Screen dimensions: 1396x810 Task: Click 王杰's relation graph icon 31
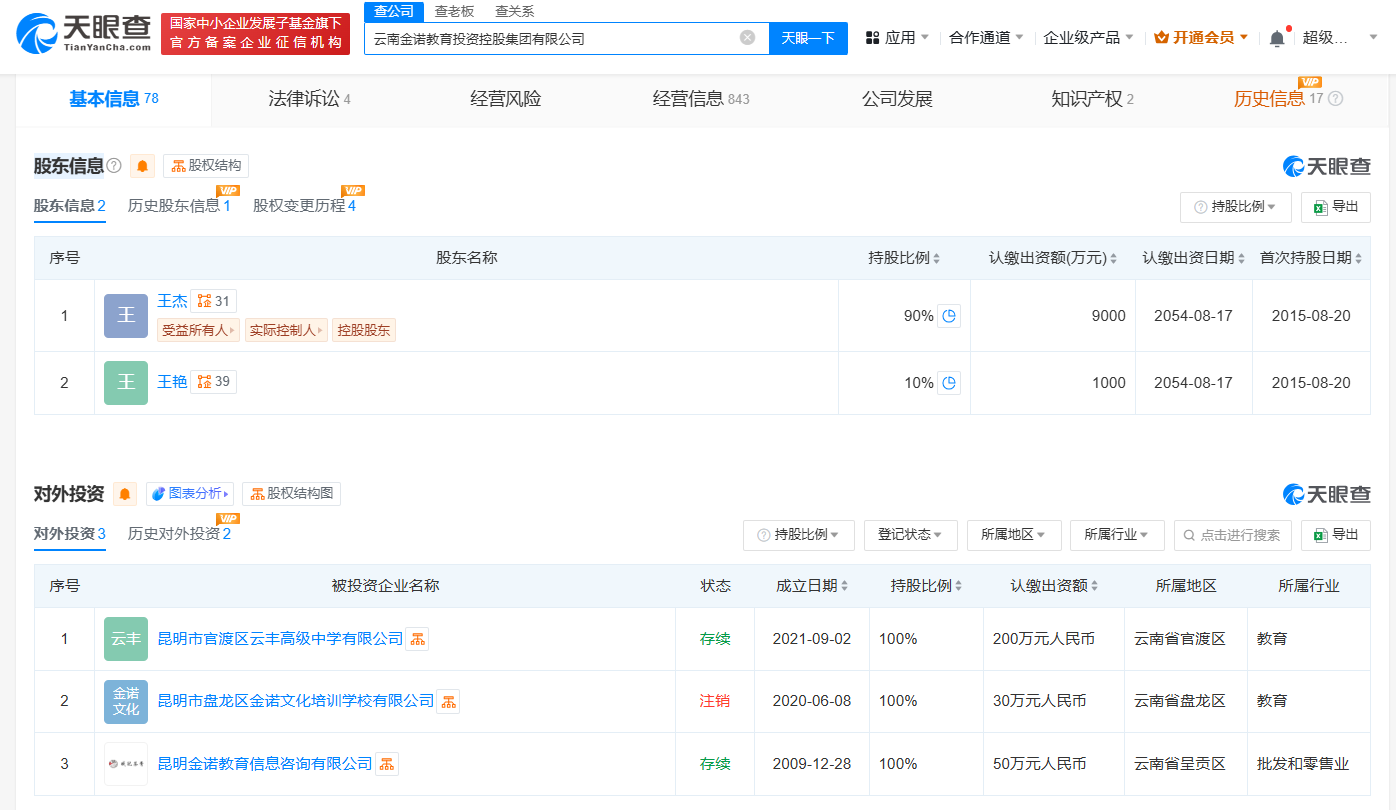pos(213,301)
